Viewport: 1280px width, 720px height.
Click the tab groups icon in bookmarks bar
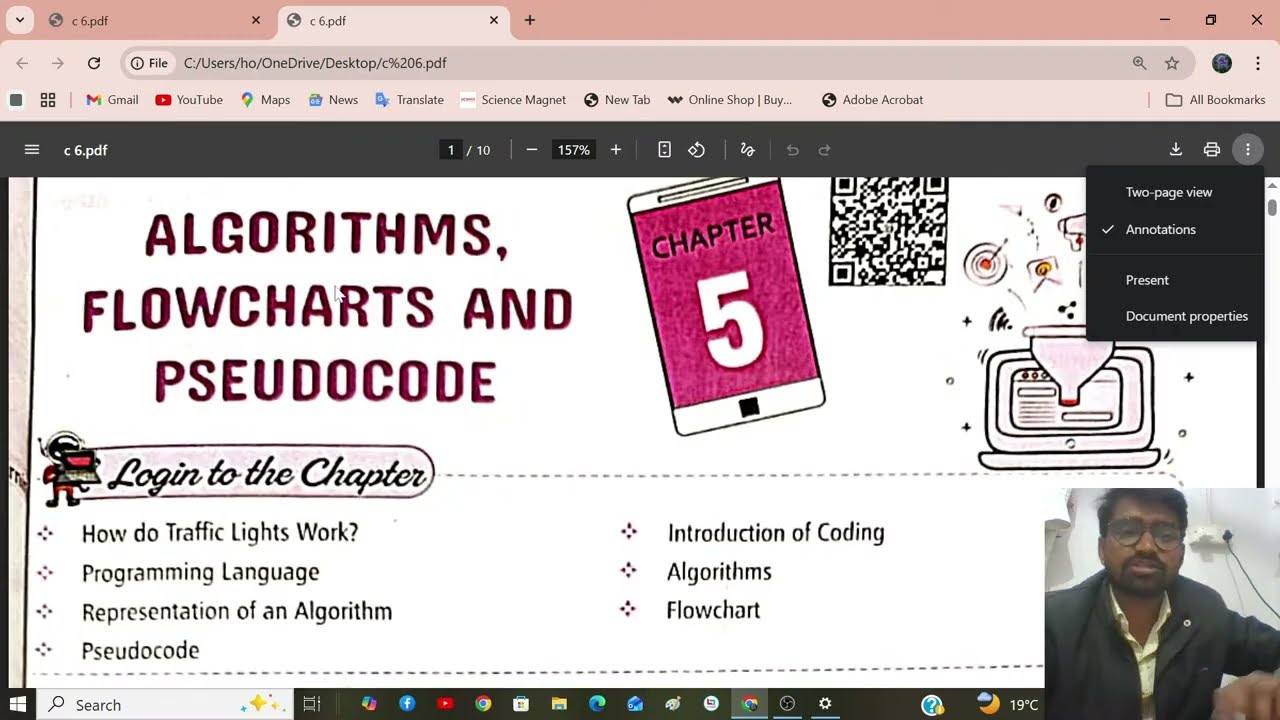[x=16, y=100]
